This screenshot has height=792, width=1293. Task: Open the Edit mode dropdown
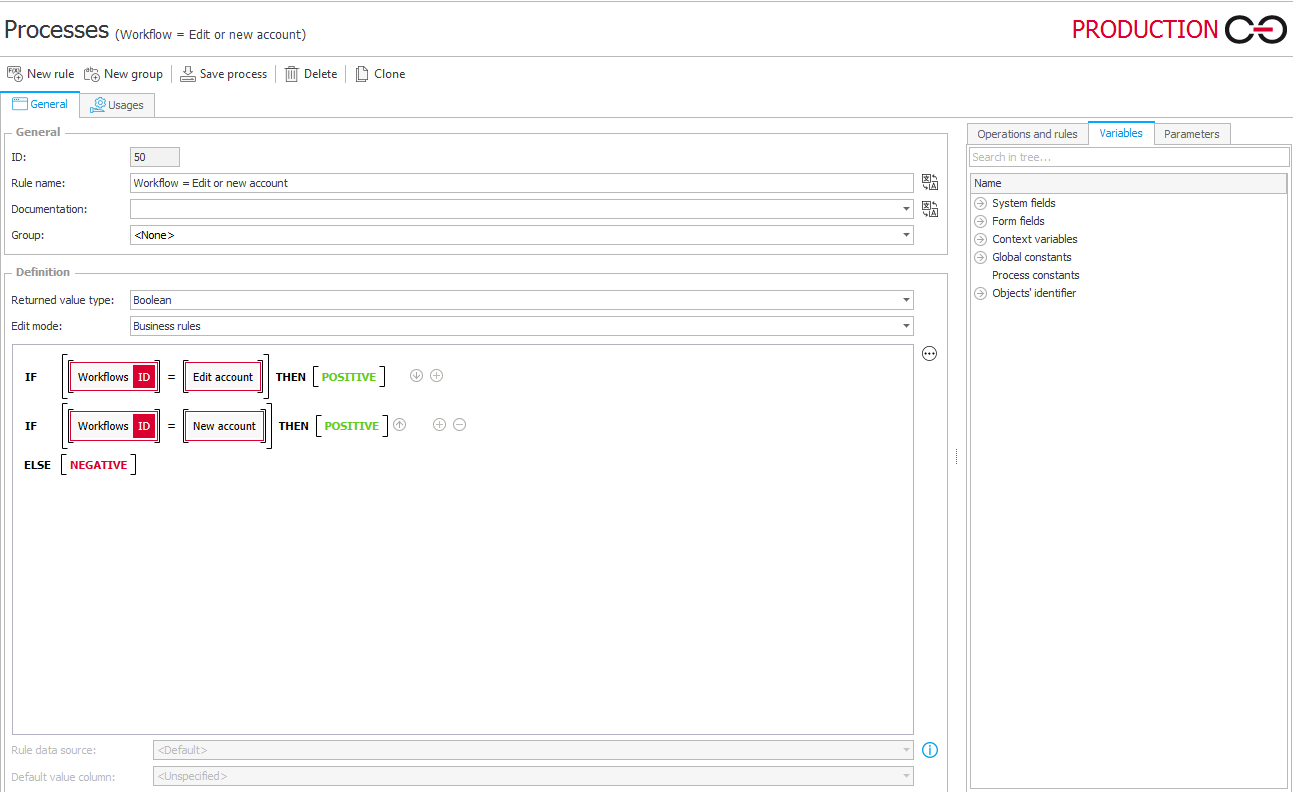906,325
